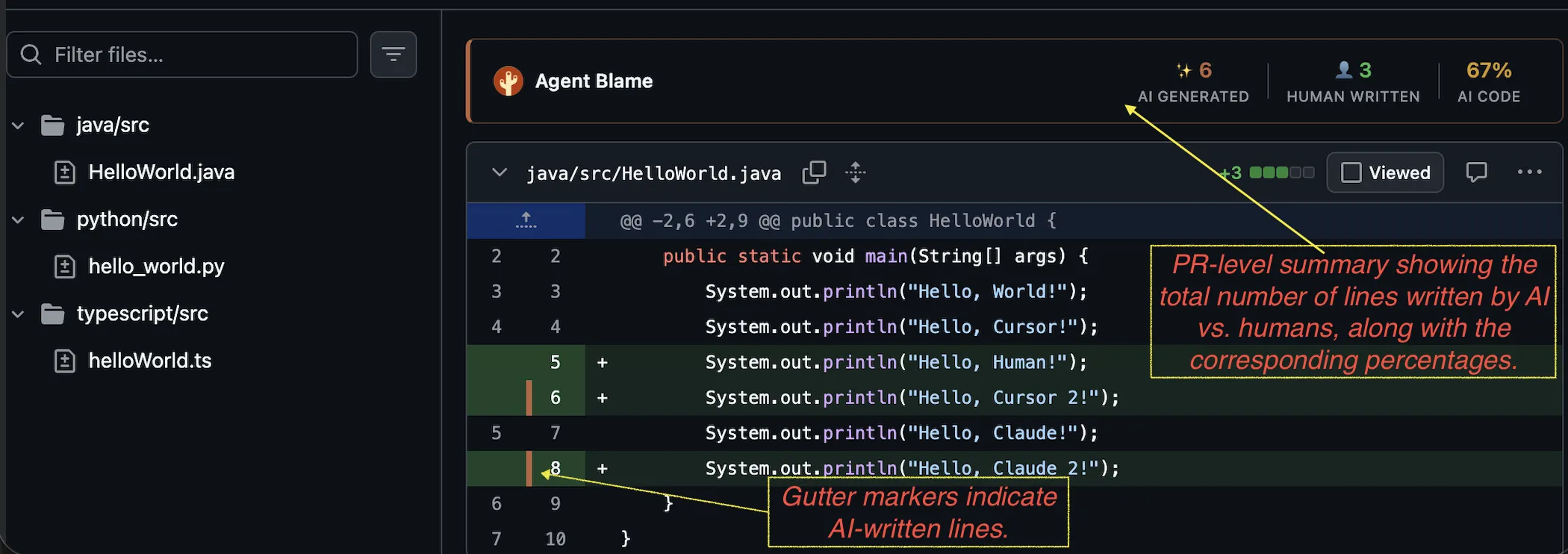The height and width of the screenshot is (554, 1568).
Task: Collapse the python/src folder
Action: (19, 220)
